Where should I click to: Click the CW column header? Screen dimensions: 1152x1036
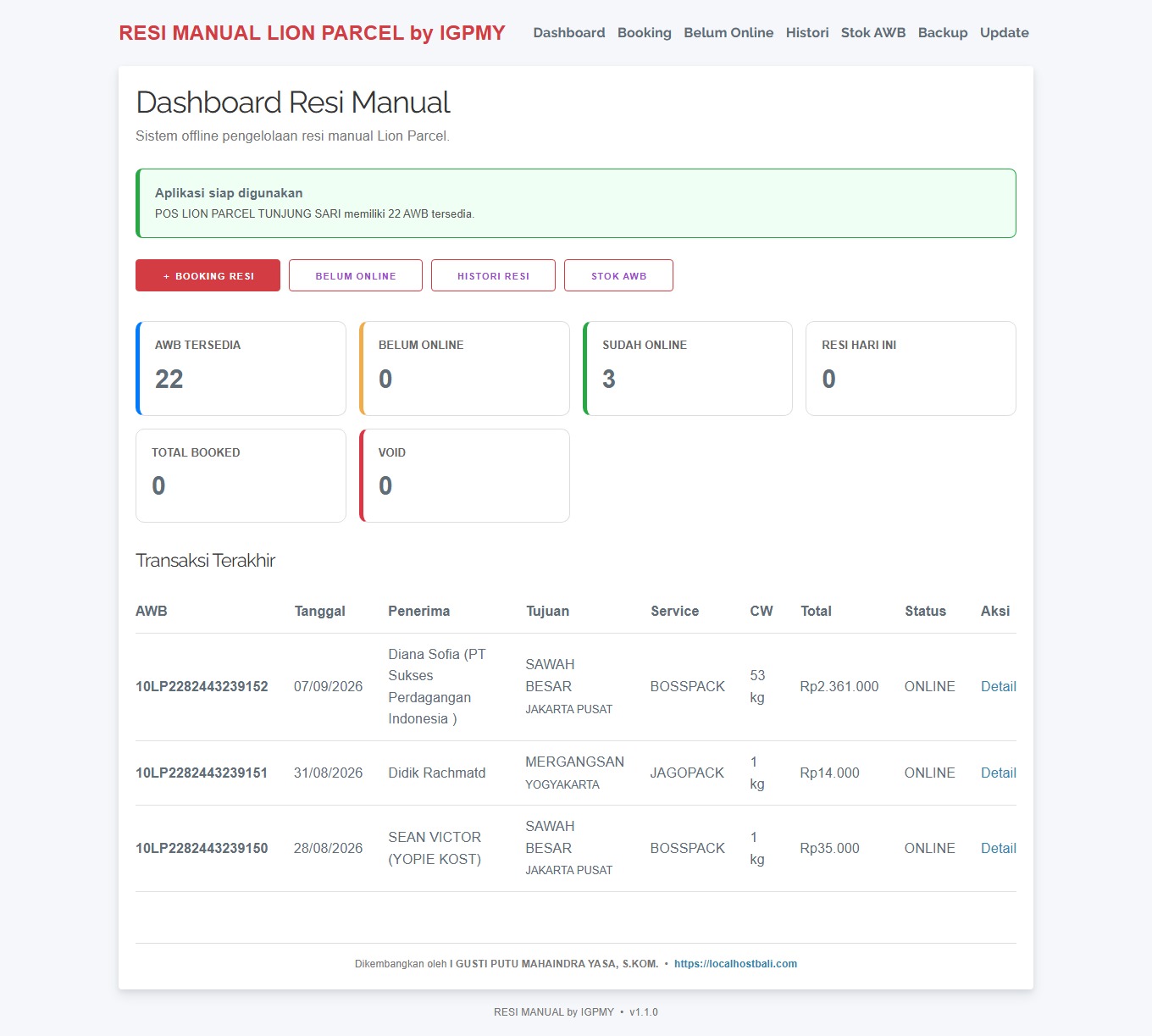point(762,611)
